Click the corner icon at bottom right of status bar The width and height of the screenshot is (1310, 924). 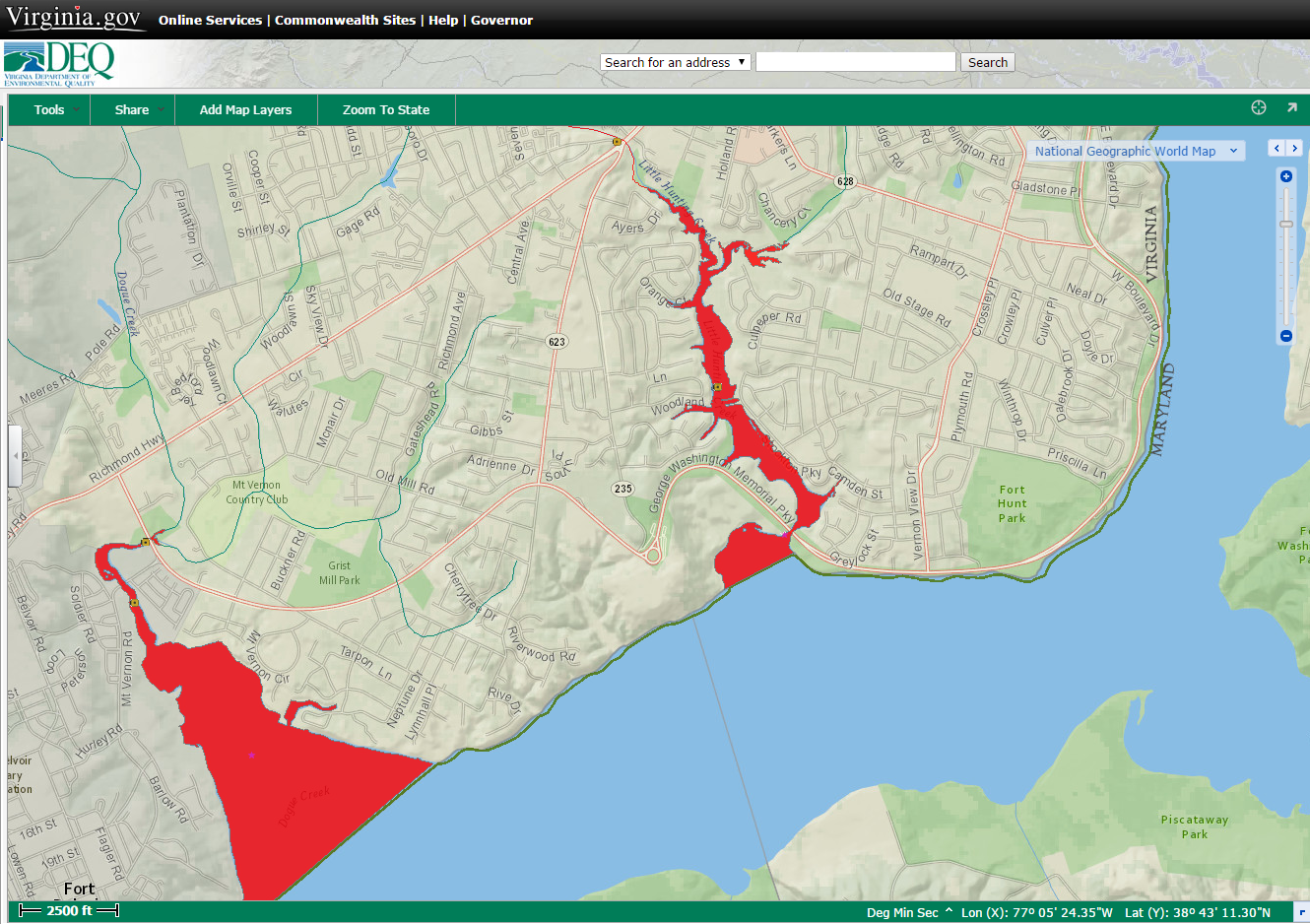tap(1302, 912)
